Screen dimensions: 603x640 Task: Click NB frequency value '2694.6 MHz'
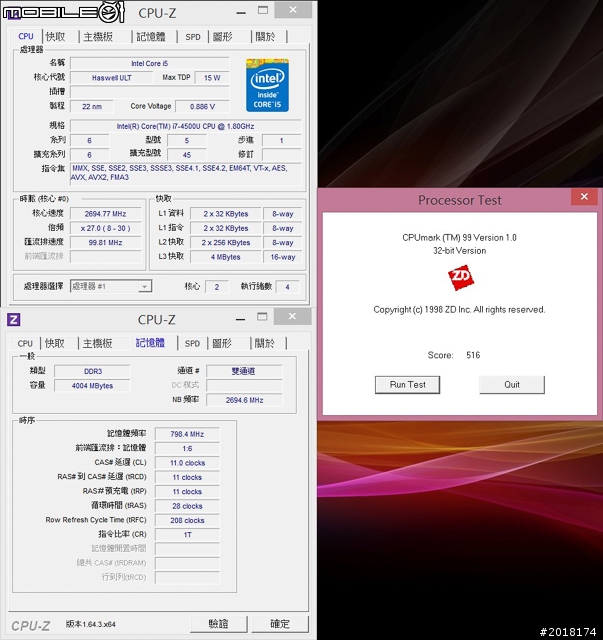coord(244,400)
